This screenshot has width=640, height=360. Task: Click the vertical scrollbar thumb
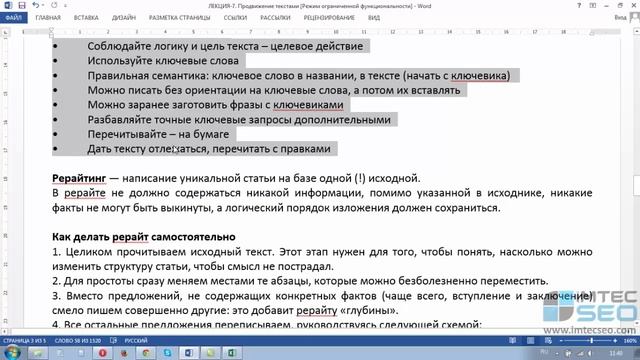click(637, 186)
